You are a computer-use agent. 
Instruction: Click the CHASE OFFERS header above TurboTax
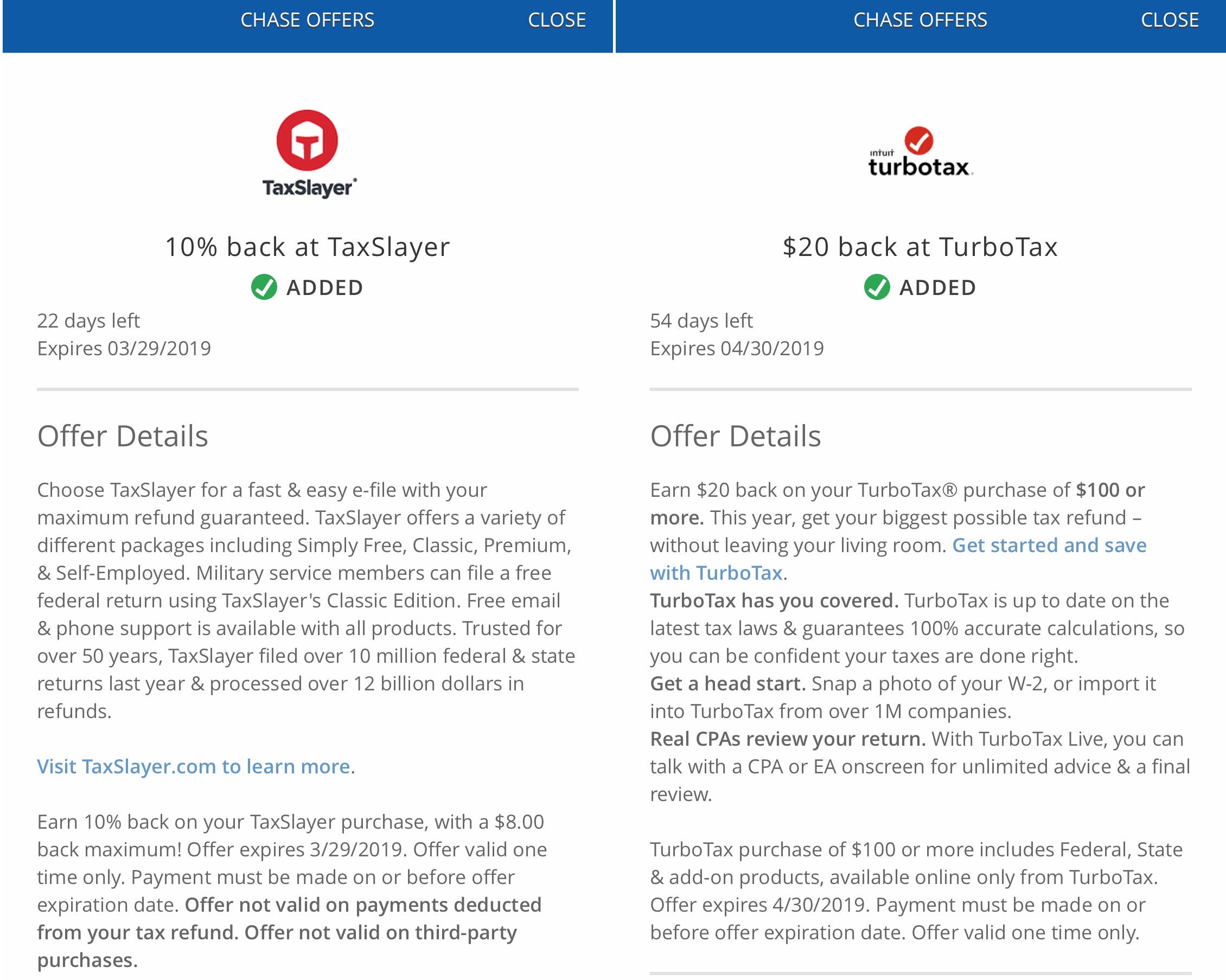tap(921, 21)
